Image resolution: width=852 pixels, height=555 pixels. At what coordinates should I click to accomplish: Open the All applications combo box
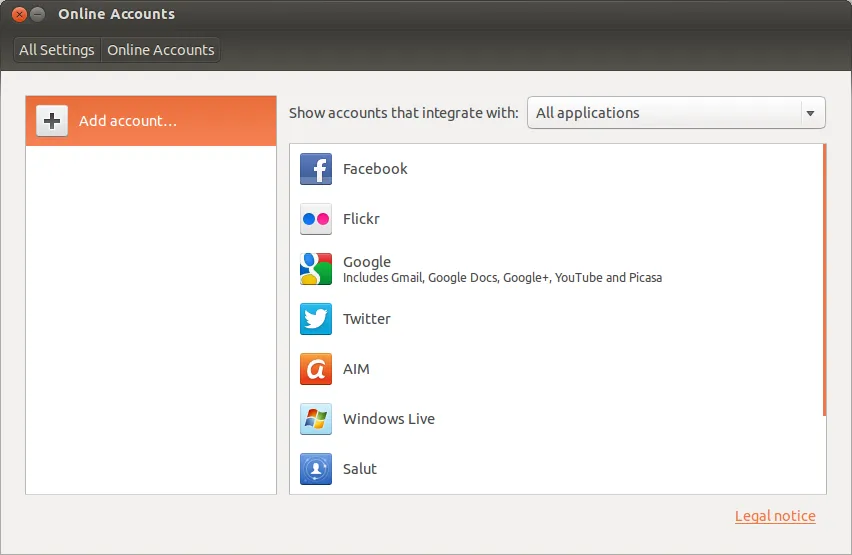tap(662, 113)
